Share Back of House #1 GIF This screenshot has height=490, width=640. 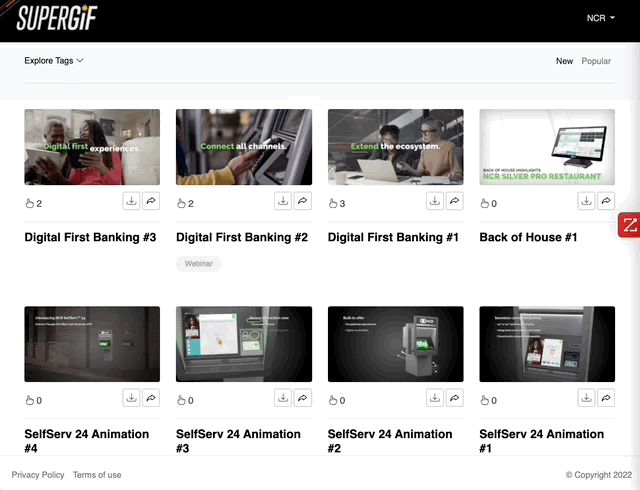pyautogui.click(x=606, y=201)
